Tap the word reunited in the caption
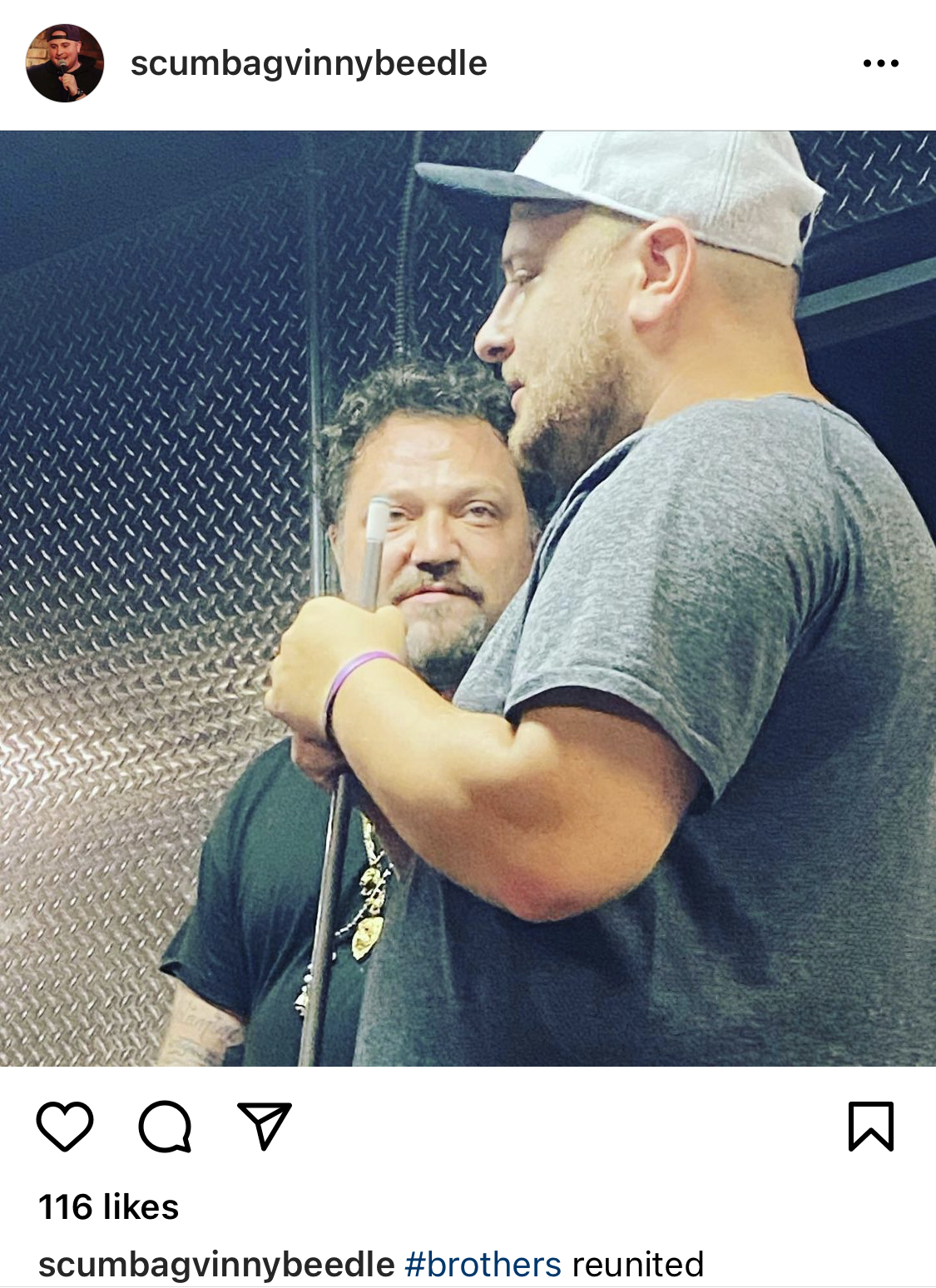Image resolution: width=936 pixels, height=1288 pixels. coord(637,1264)
